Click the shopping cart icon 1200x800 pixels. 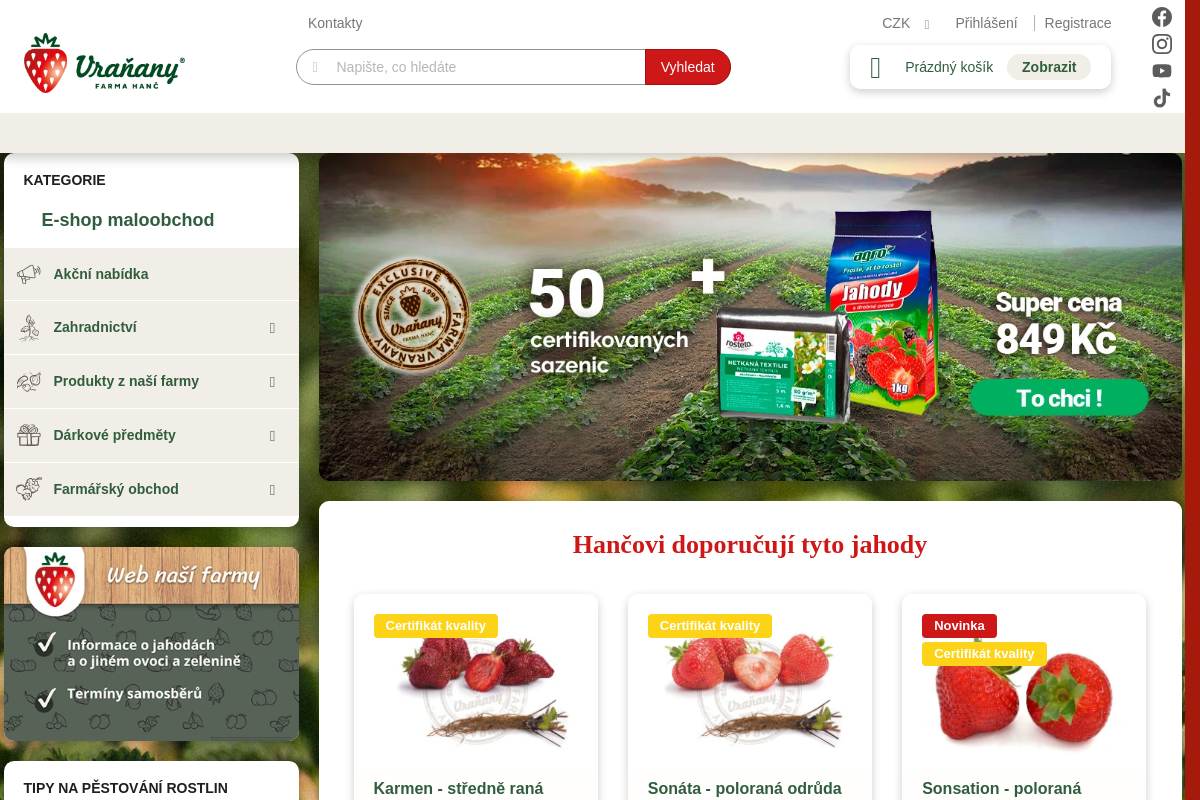[876, 67]
